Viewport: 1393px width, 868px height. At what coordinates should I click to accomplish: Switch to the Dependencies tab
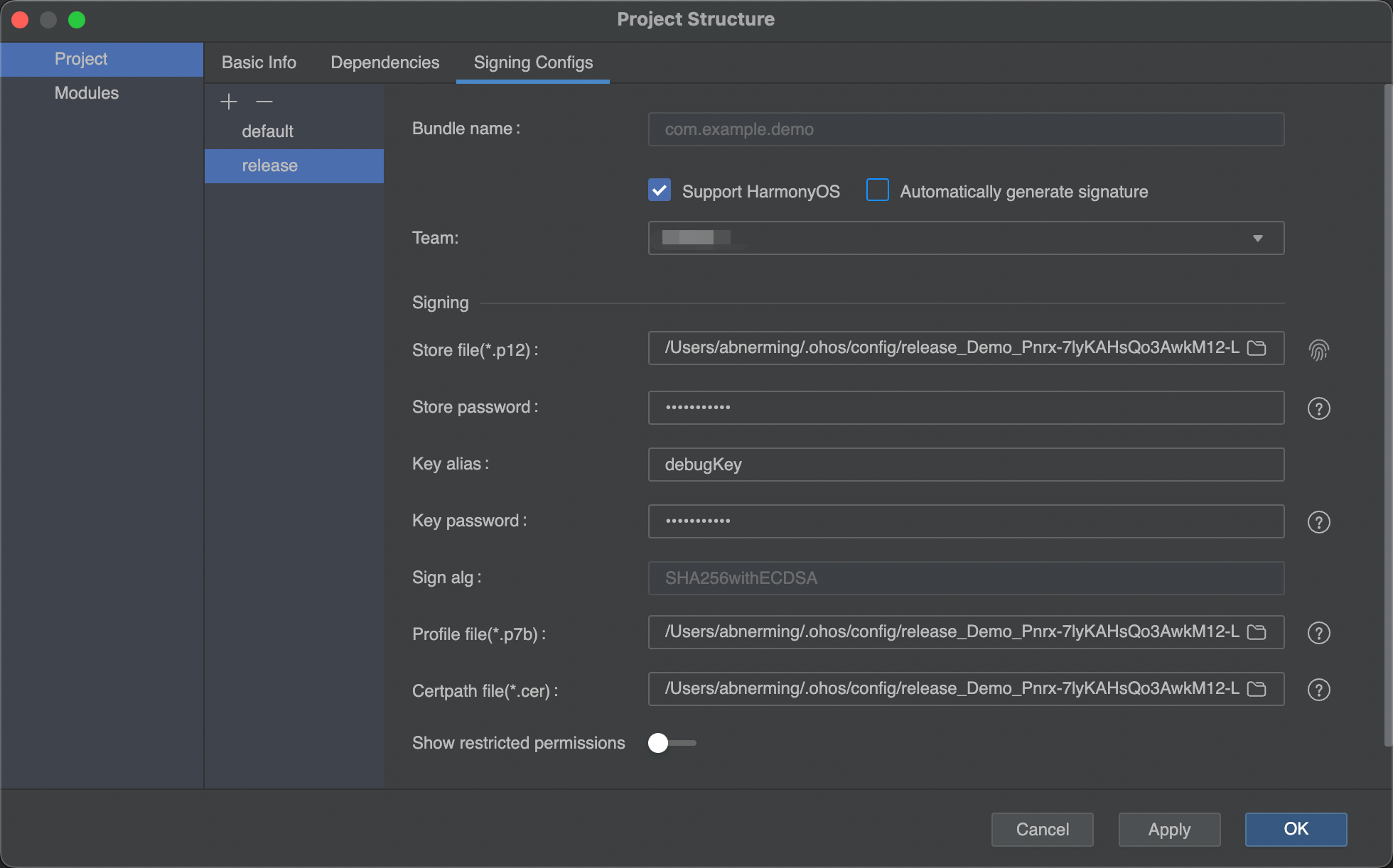tap(384, 63)
